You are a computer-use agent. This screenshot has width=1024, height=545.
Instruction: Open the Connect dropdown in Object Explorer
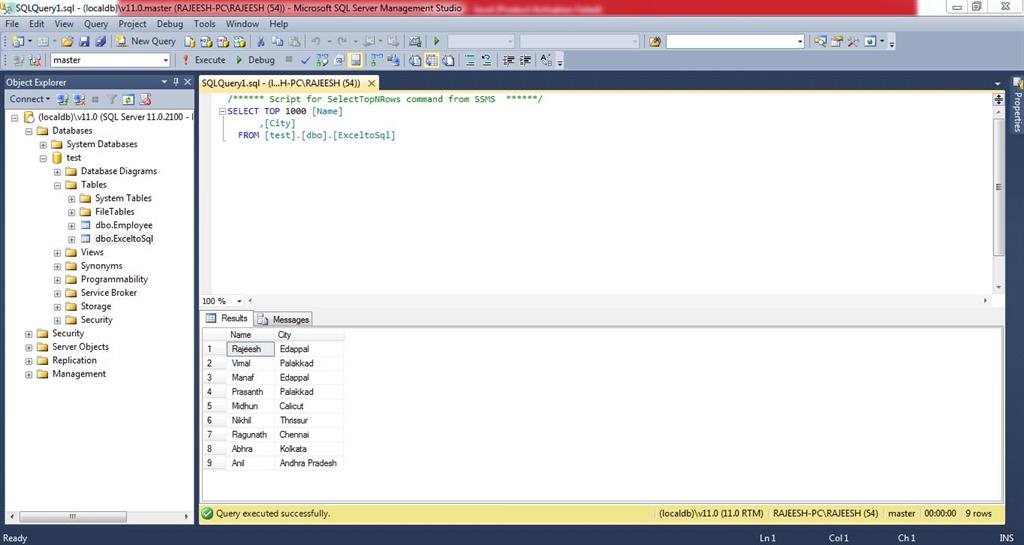[29, 99]
